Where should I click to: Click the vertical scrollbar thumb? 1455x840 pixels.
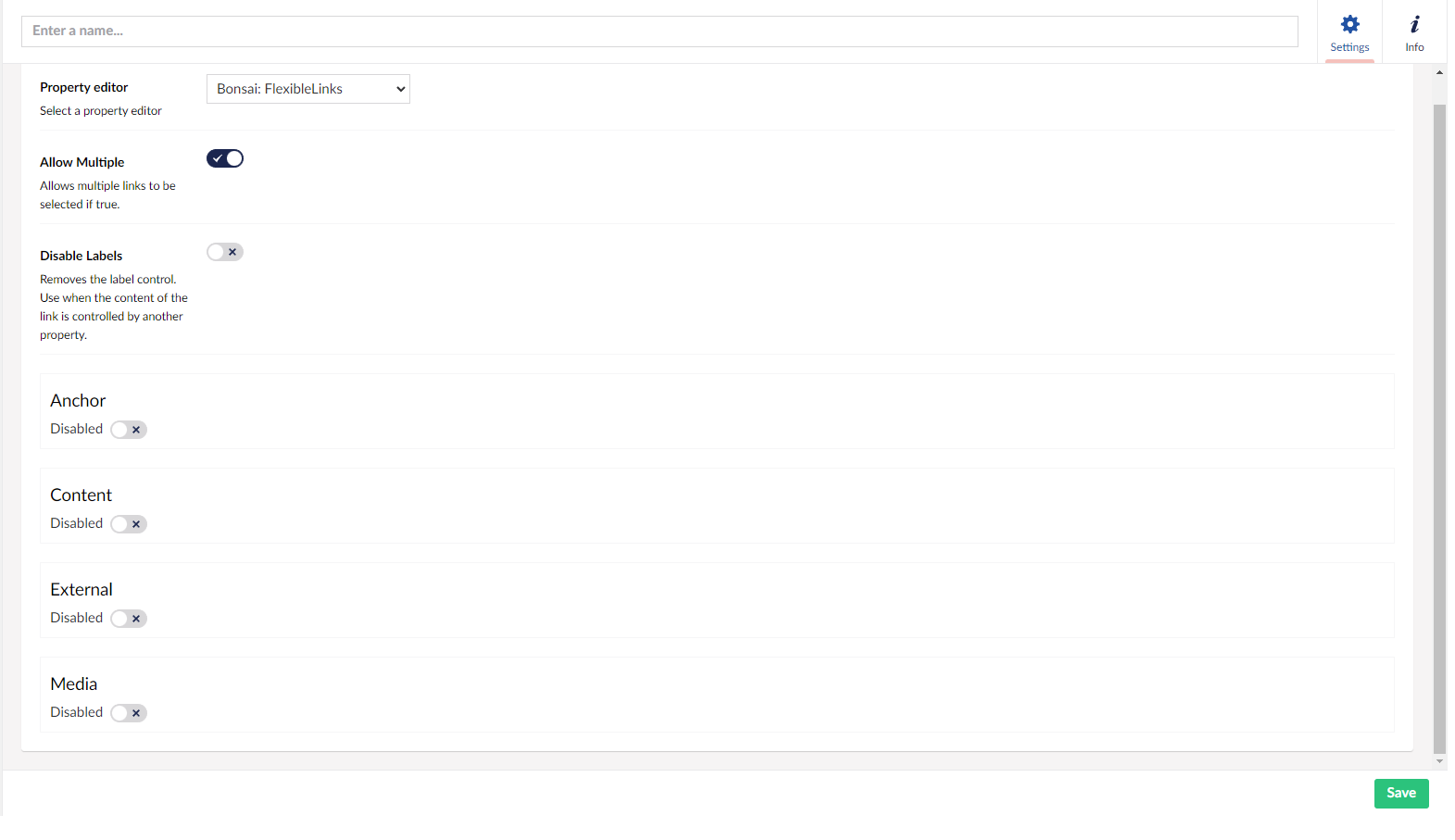(x=1439, y=426)
